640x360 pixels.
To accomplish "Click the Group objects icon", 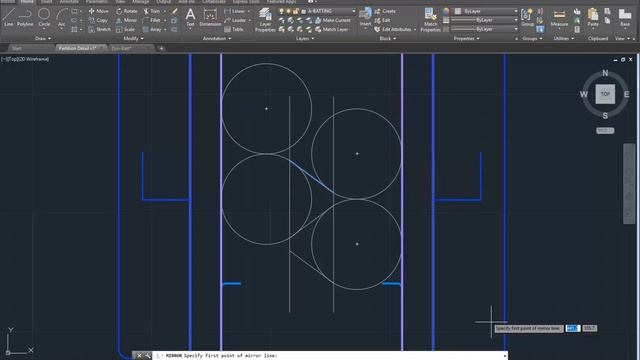I will coord(527,17).
